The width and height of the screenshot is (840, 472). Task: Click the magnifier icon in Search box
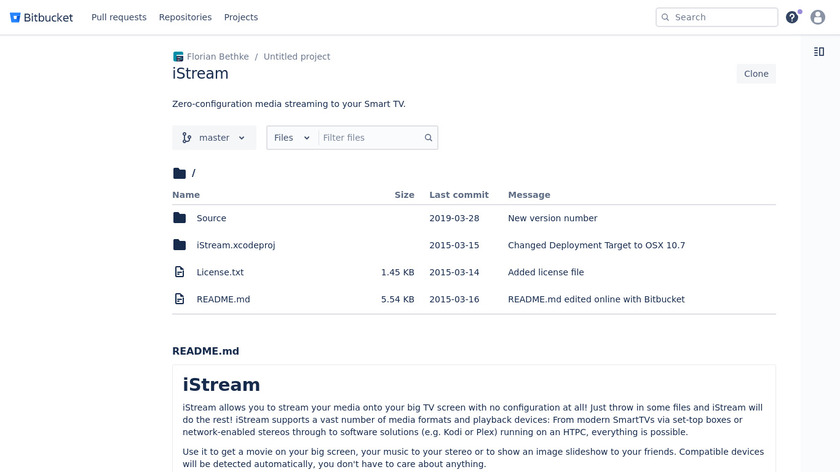[665, 17]
